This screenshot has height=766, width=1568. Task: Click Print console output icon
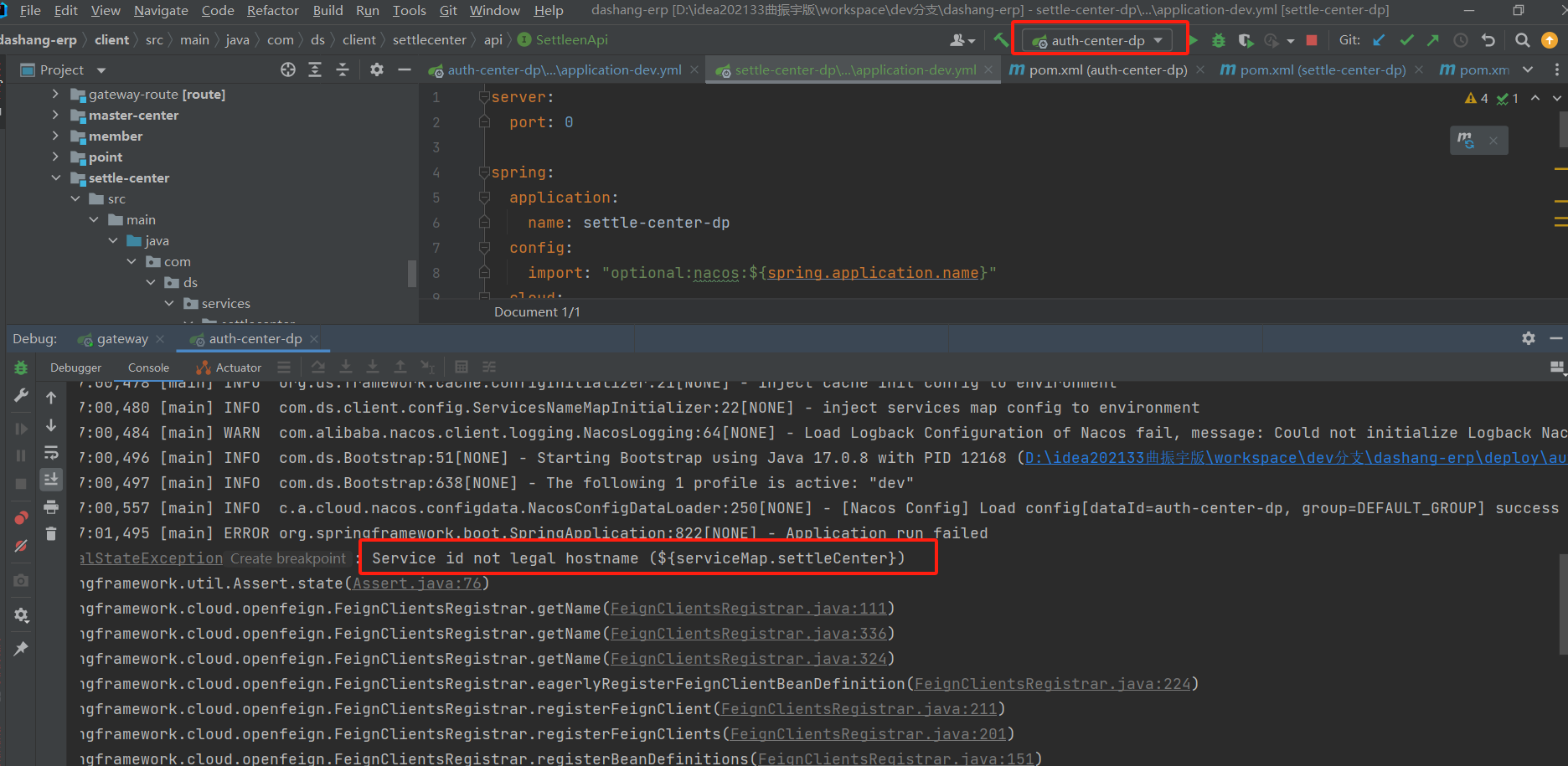pyautogui.click(x=51, y=506)
